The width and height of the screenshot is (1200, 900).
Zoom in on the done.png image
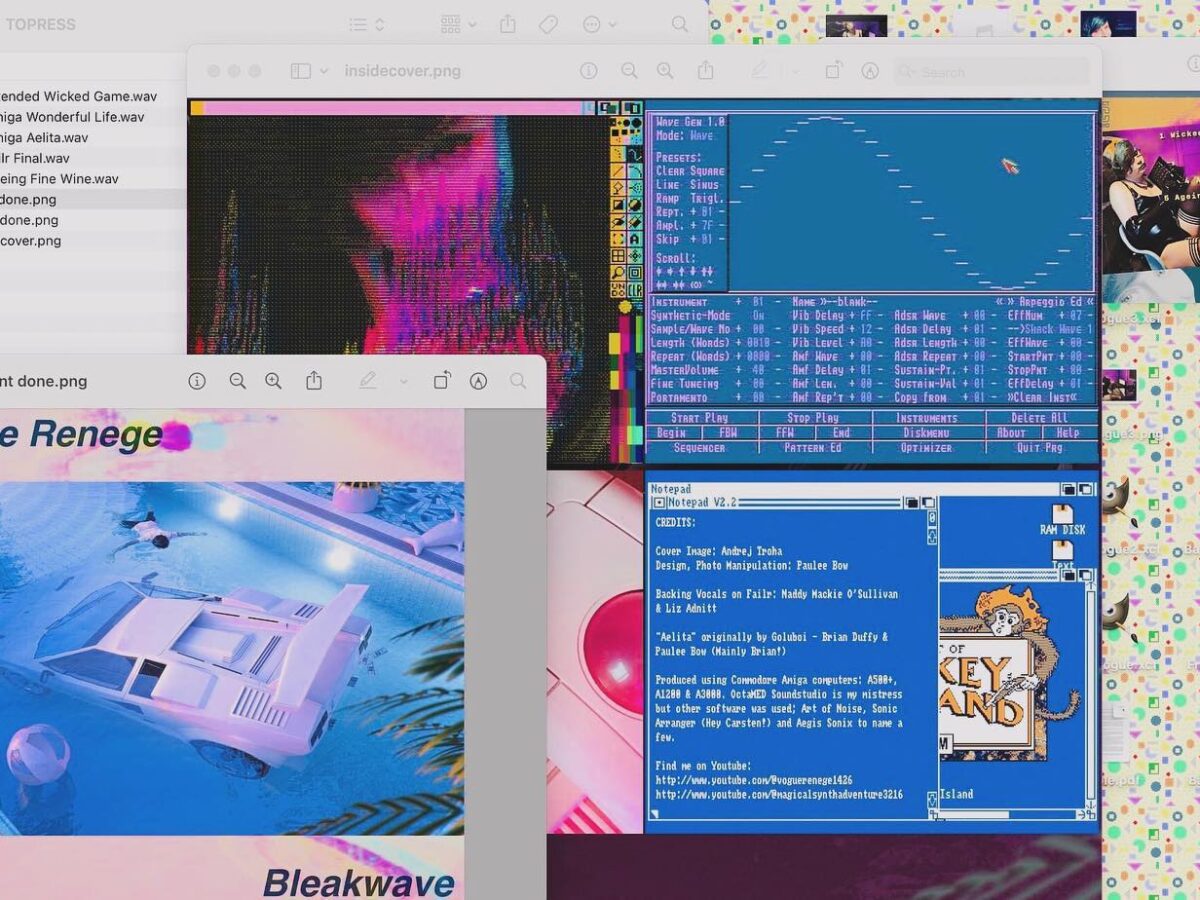[273, 381]
